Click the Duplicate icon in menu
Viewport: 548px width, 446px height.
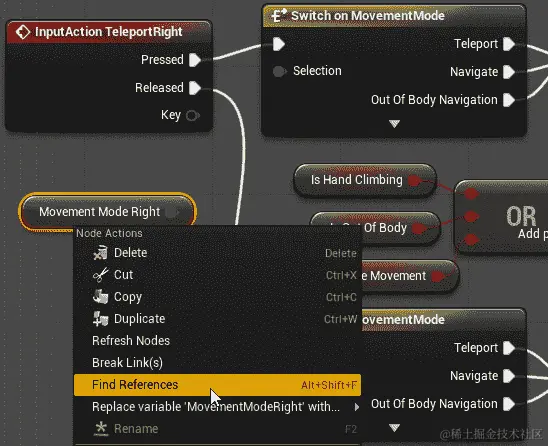(100, 319)
